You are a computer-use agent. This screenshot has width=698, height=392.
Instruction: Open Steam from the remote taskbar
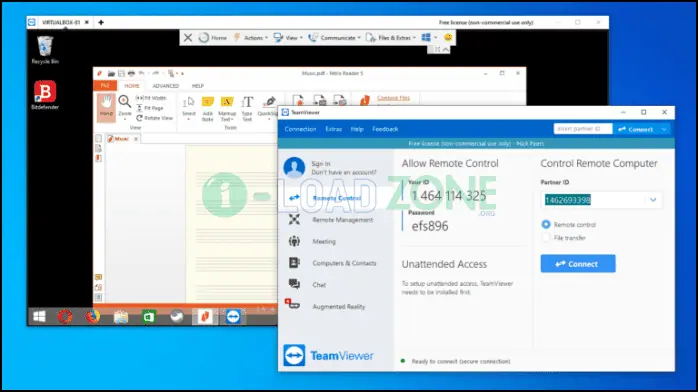point(177,316)
